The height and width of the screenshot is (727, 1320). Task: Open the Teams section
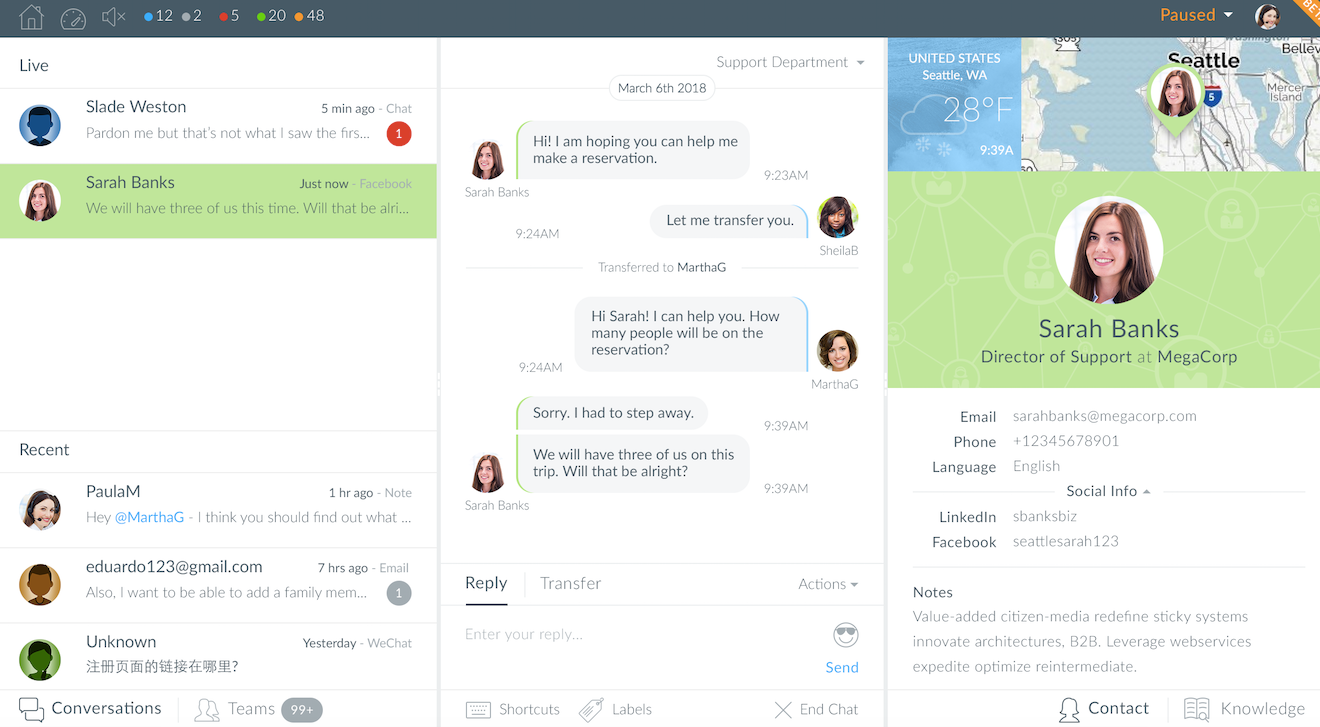(238, 709)
